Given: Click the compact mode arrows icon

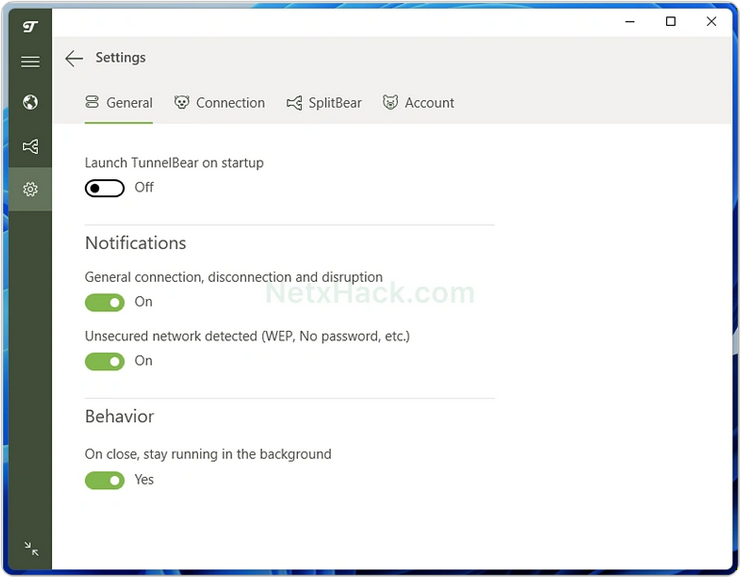Looking at the screenshot, I should tap(31, 548).
